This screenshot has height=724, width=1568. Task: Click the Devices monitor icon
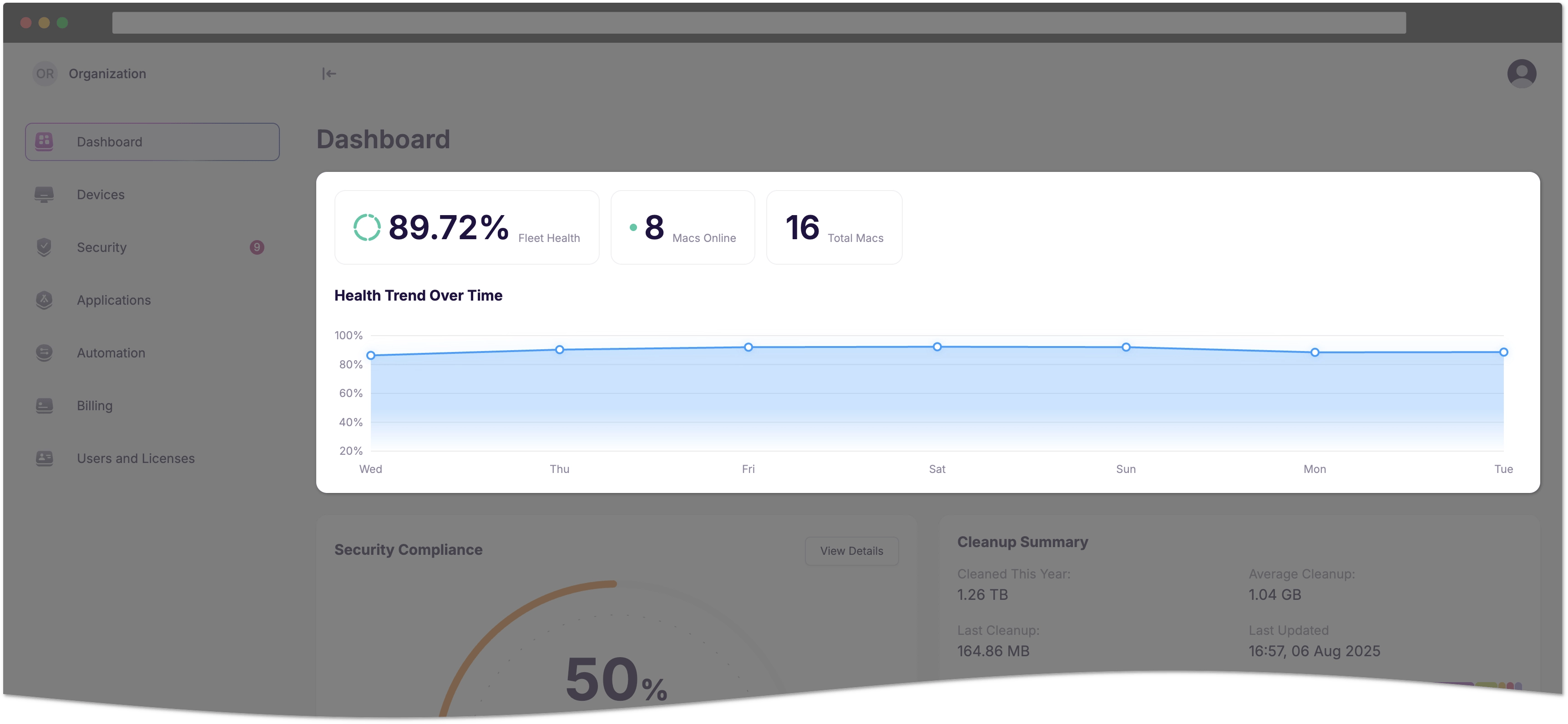(x=44, y=195)
